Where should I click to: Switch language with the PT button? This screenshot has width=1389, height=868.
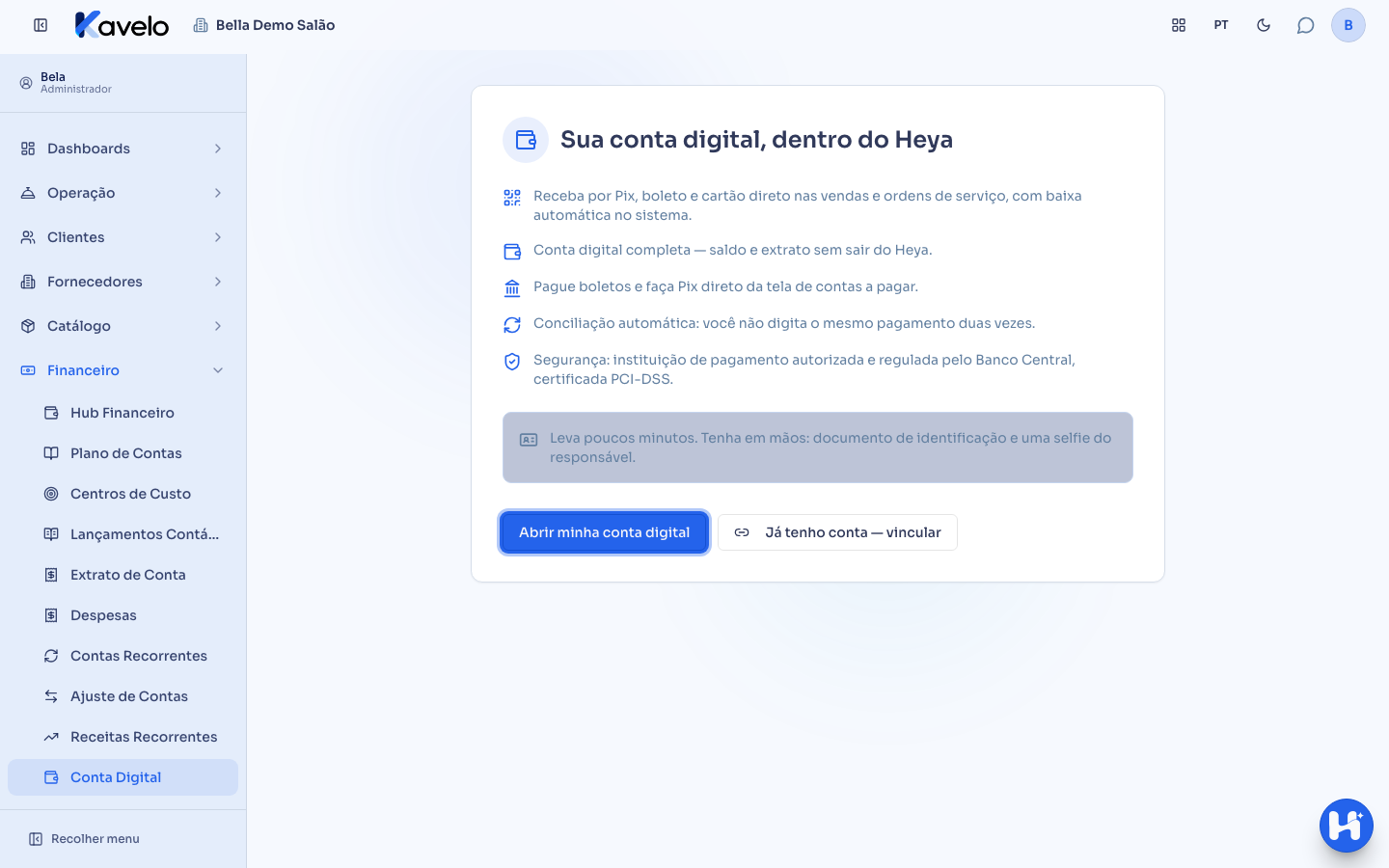(x=1221, y=25)
